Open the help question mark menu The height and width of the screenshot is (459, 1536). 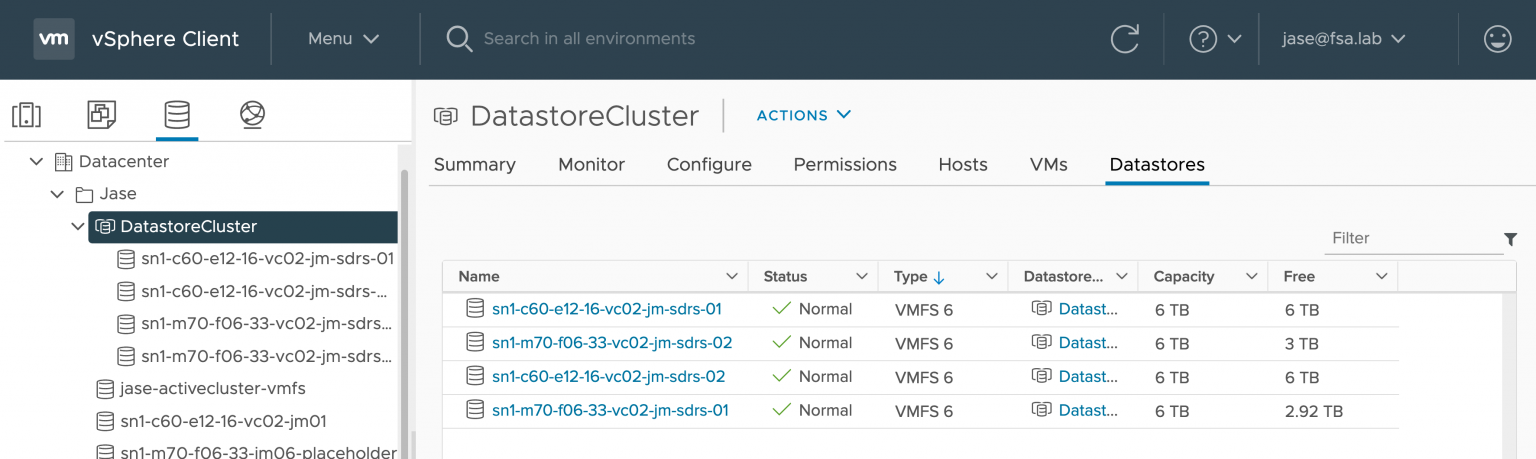click(x=1214, y=39)
